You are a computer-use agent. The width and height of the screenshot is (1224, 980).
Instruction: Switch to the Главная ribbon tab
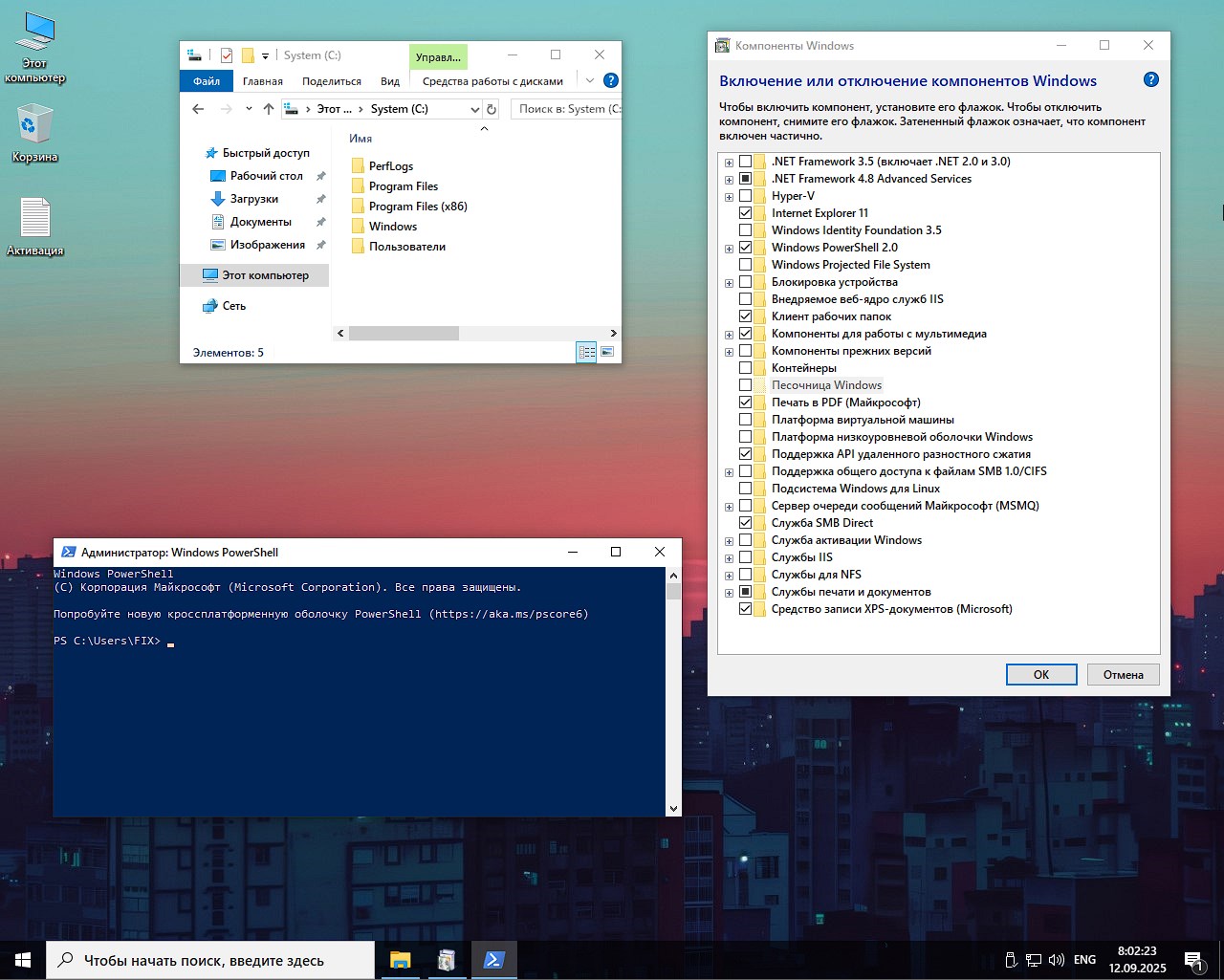(262, 81)
